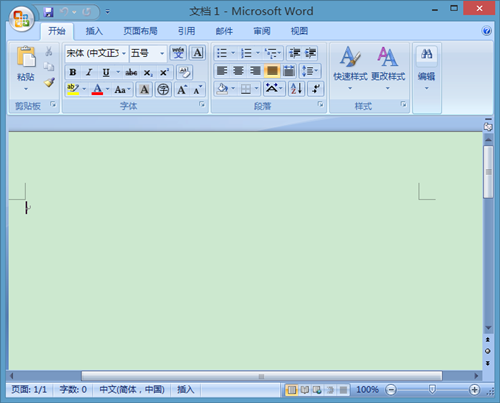Viewport: 500px width, 403px height.
Task: Center align text
Action: [x=238, y=71]
